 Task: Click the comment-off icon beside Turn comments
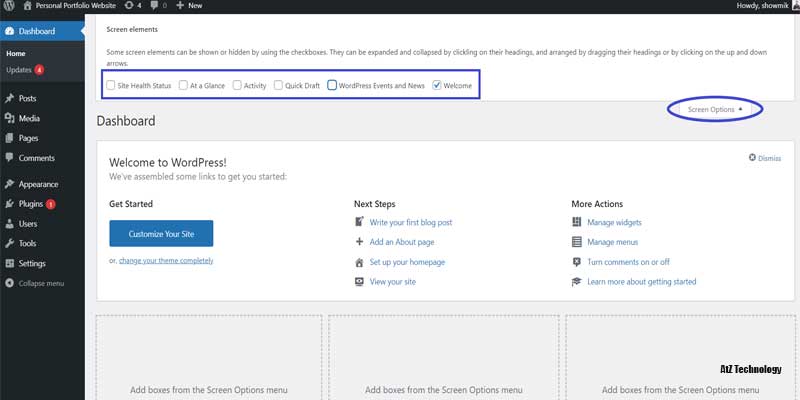[x=577, y=262]
